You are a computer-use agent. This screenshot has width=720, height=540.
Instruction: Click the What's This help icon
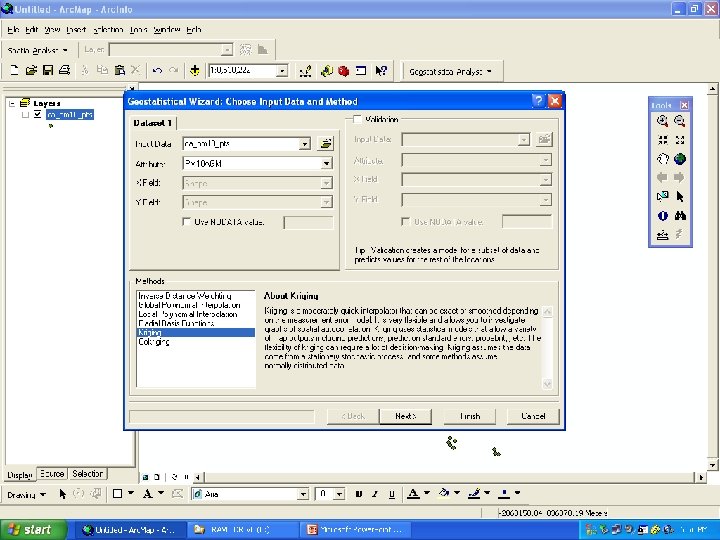pyautogui.click(x=381, y=71)
